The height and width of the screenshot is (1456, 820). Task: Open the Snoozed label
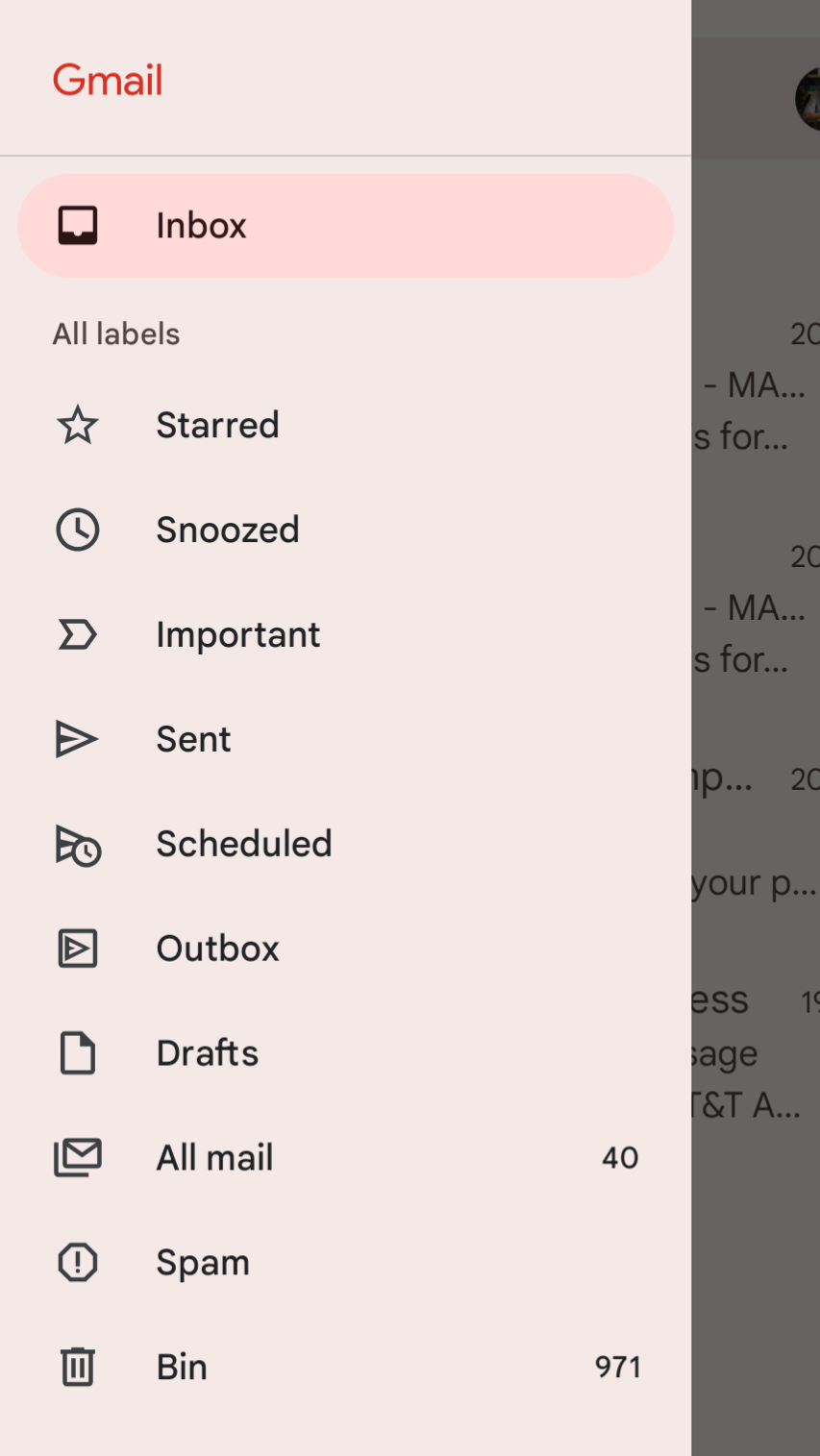click(345, 530)
